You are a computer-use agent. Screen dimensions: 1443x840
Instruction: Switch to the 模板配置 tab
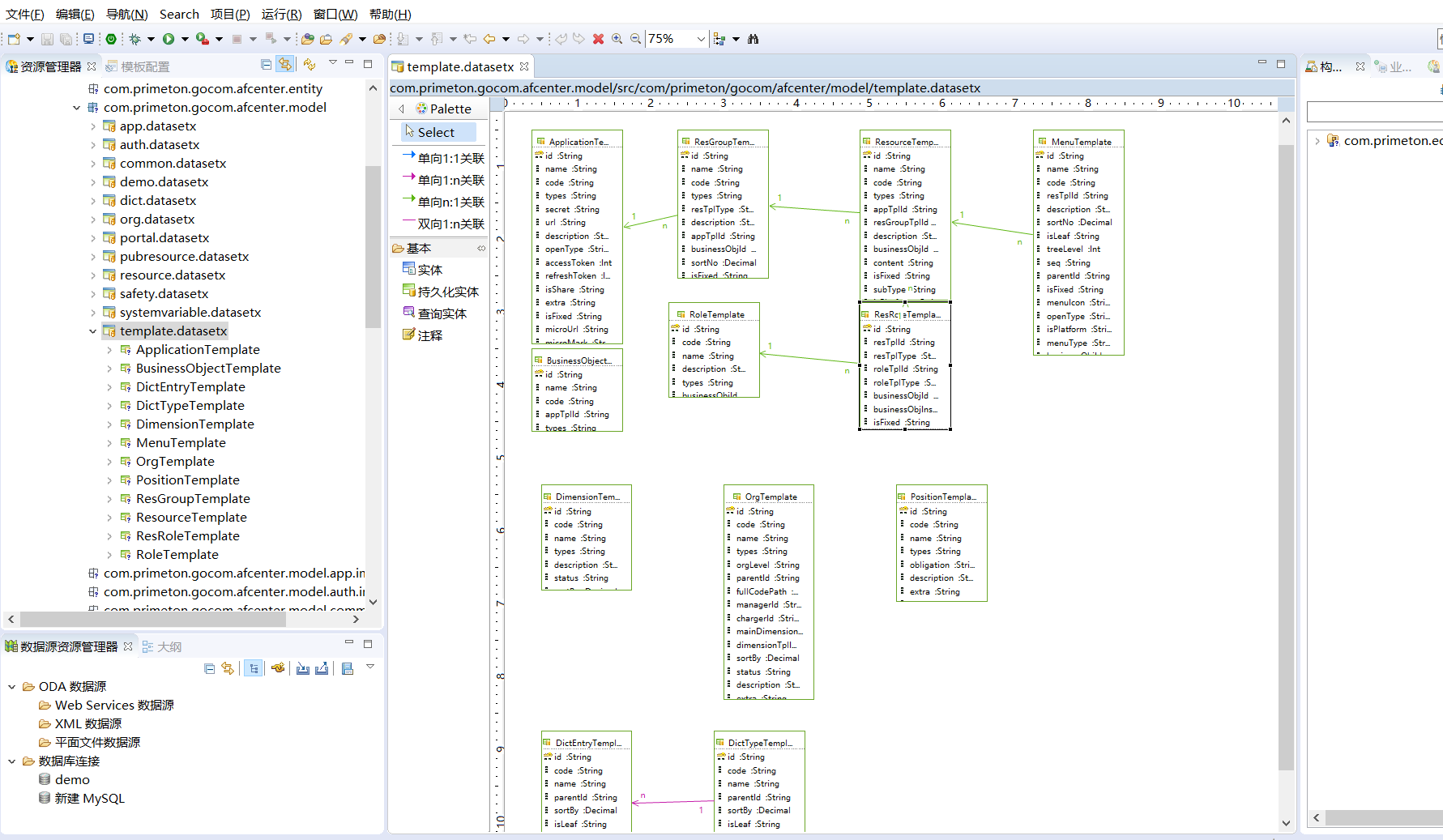coord(145,66)
